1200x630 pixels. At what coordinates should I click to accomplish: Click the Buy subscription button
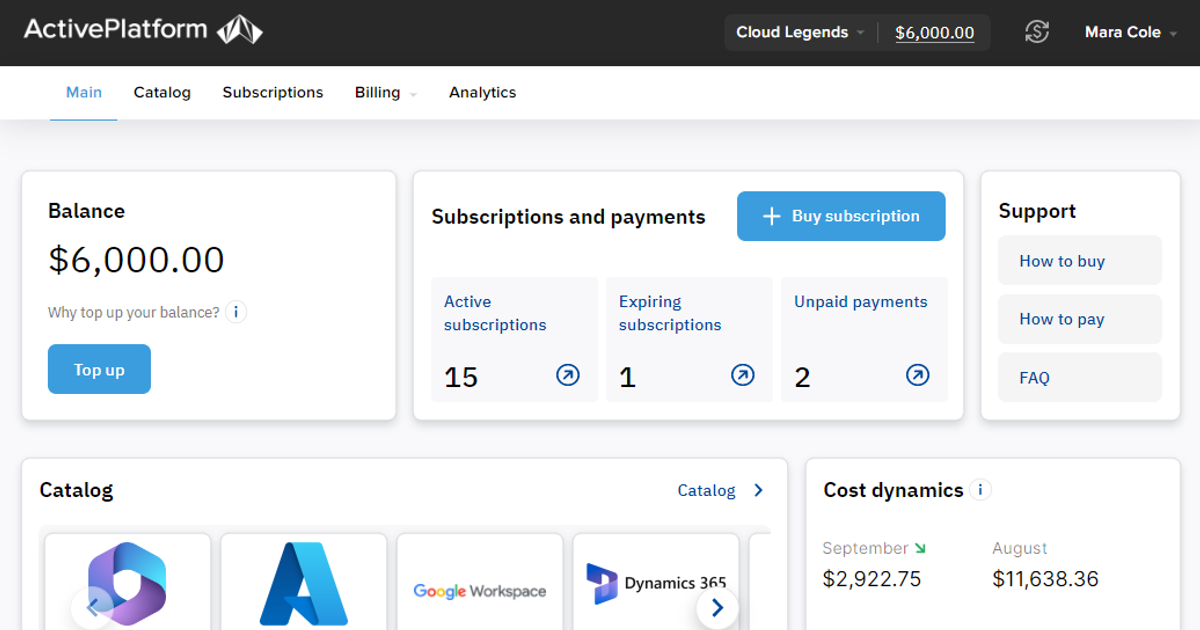coord(840,216)
